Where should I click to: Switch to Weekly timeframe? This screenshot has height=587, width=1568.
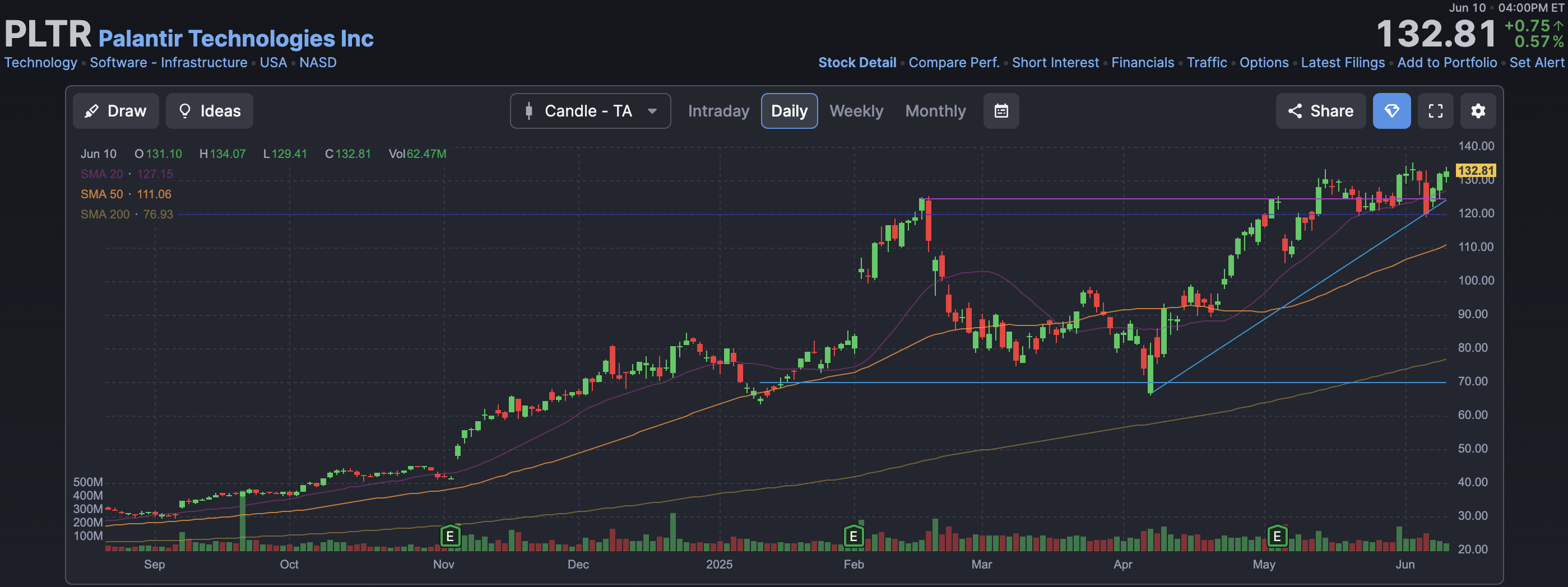(x=856, y=111)
